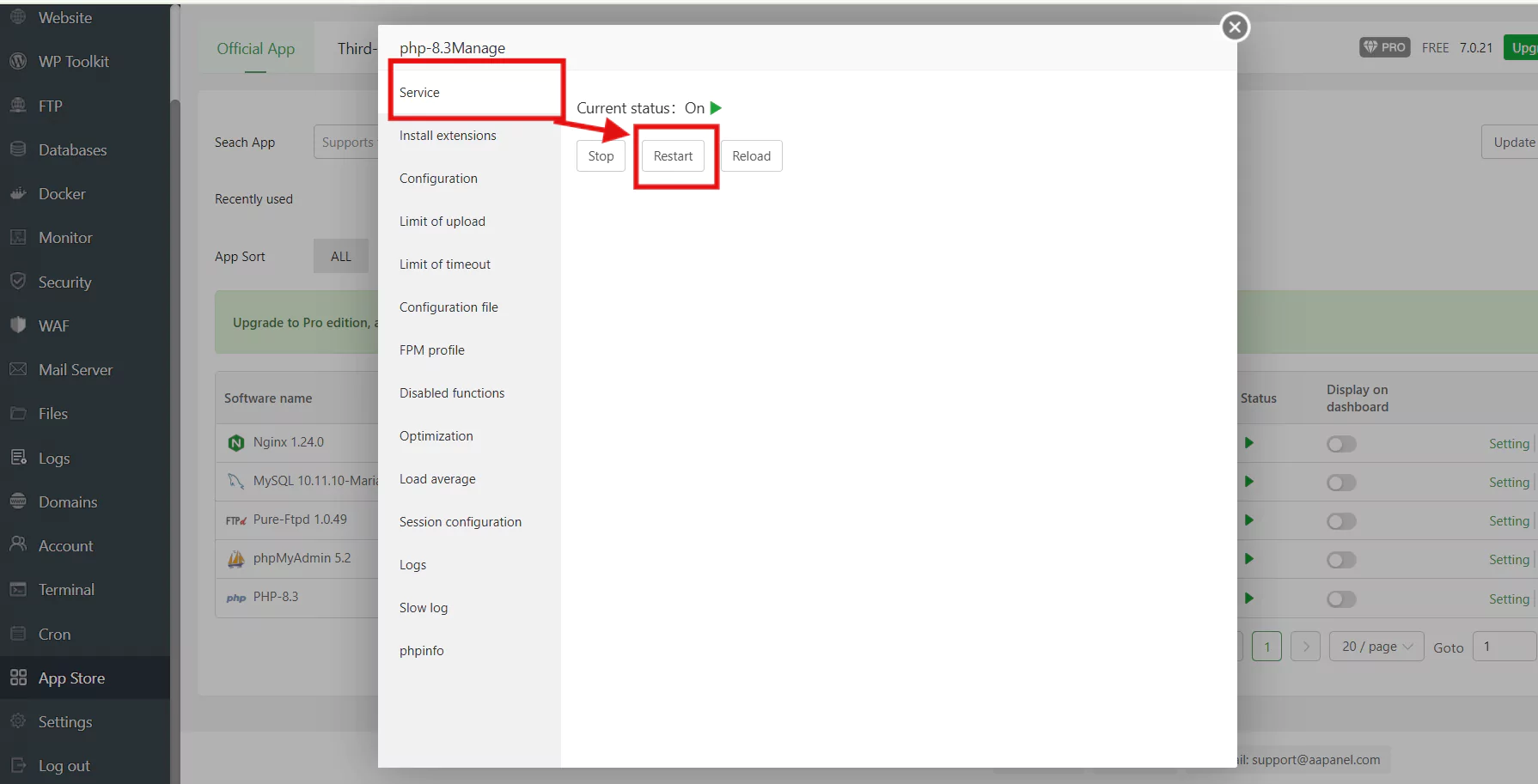This screenshot has width=1538, height=784.
Task: Toggle dashboard display for phpMyAdmin row
Action: click(x=1341, y=560)
